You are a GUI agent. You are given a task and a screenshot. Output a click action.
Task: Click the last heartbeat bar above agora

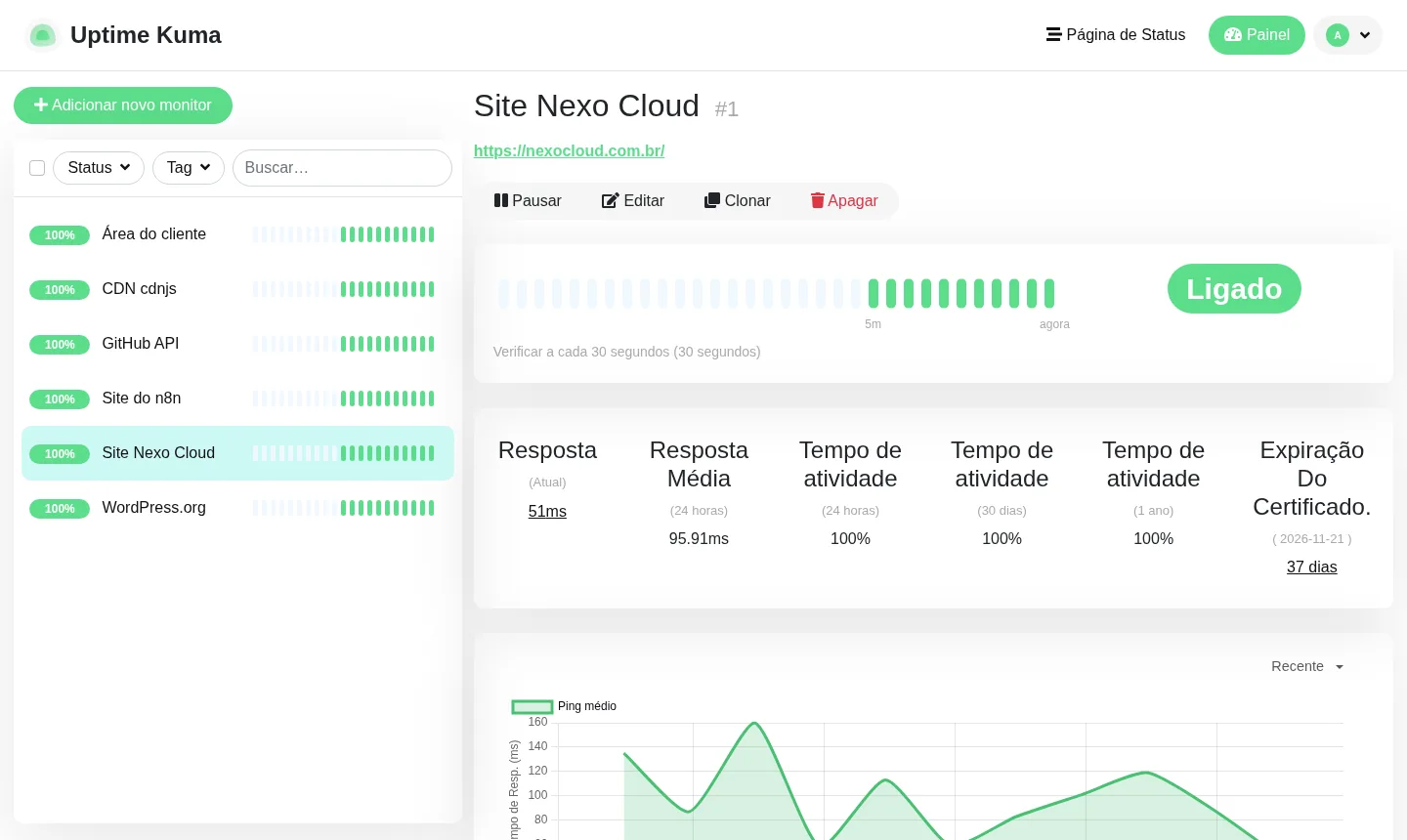pos(1048,293)
